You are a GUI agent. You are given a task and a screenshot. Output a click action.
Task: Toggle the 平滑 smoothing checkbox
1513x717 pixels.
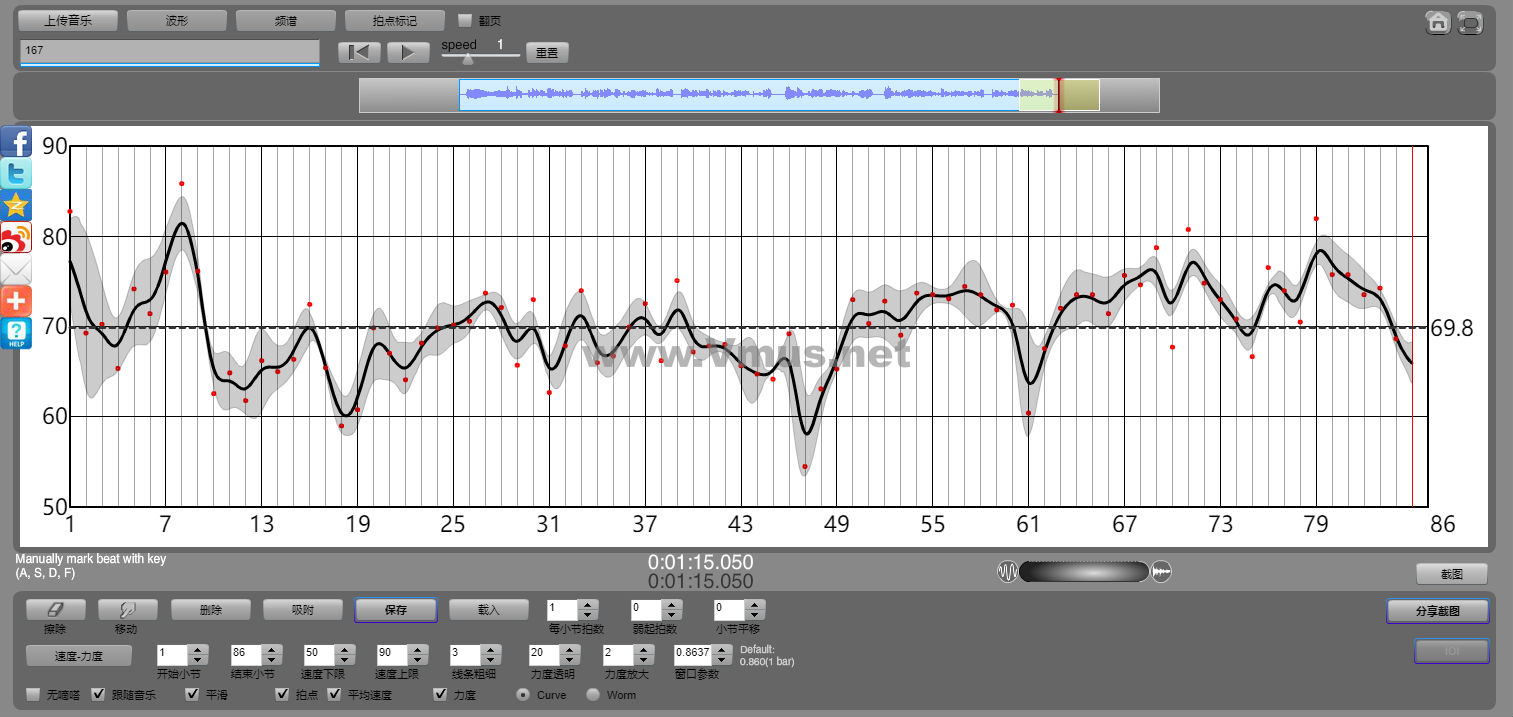click(192, 694)
